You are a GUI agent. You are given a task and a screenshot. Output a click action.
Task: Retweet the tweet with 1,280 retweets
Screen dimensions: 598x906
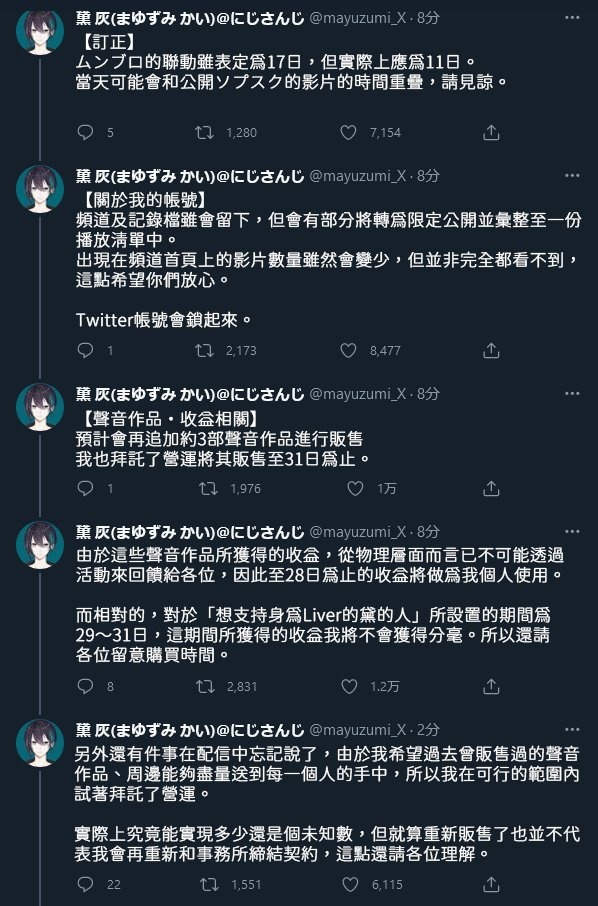[x=205, y=132]
